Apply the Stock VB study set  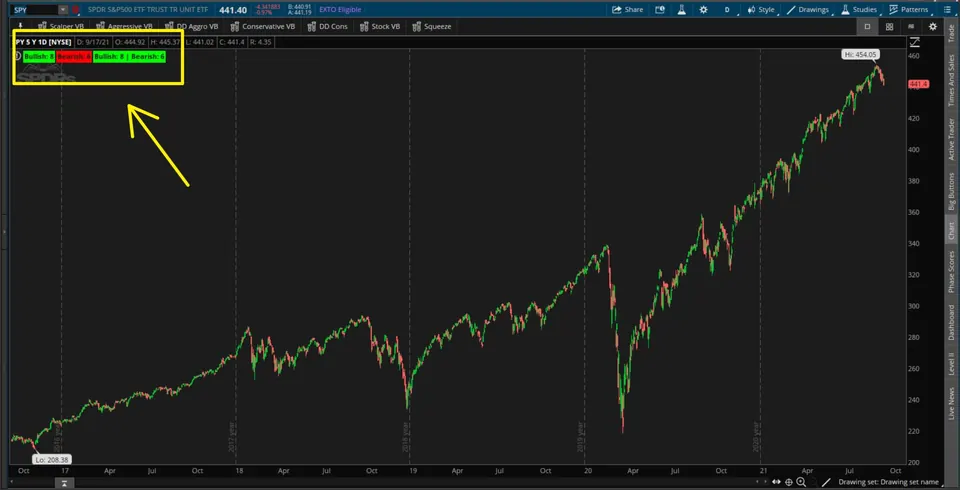(x=380, y=26)
